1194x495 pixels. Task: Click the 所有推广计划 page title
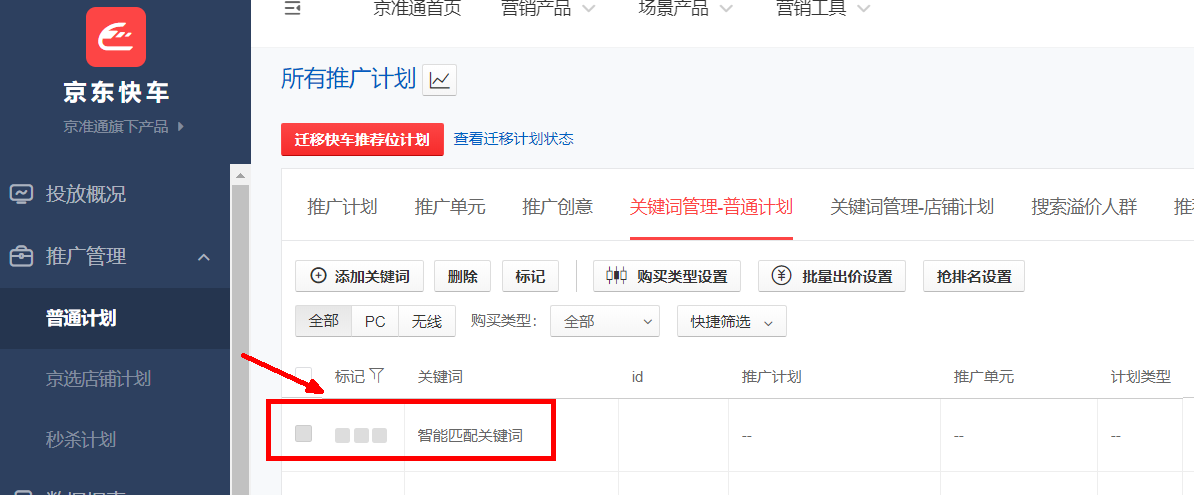point(348,78)
